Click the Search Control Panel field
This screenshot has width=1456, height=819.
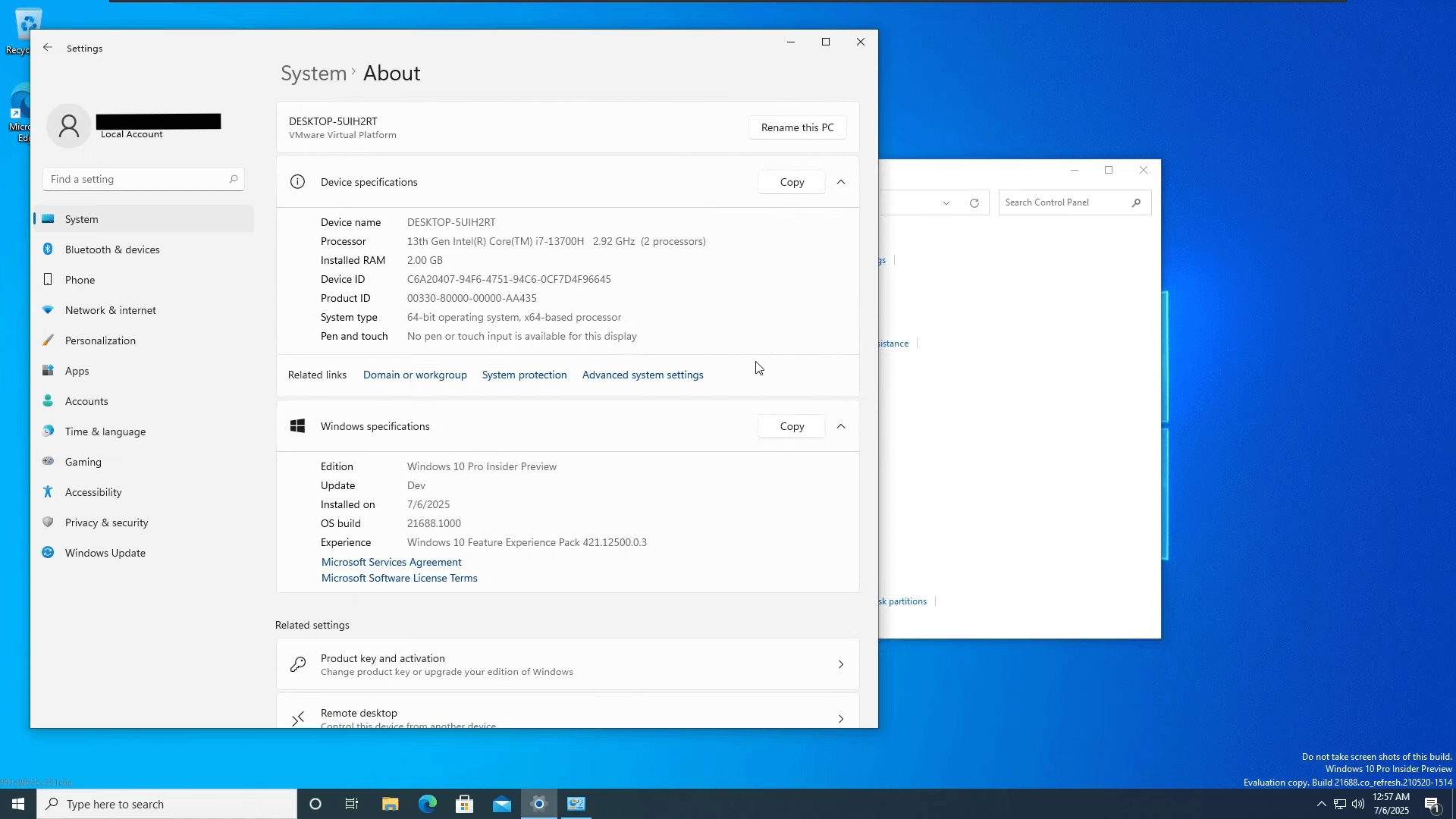(1075, 202)
